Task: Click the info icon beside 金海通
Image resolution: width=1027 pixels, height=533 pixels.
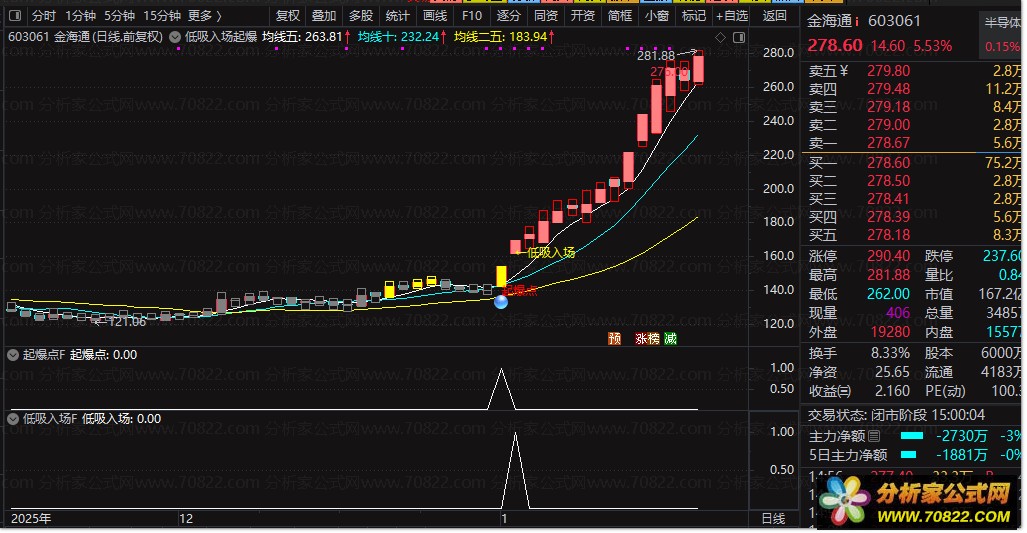Action: coord(857,22)
